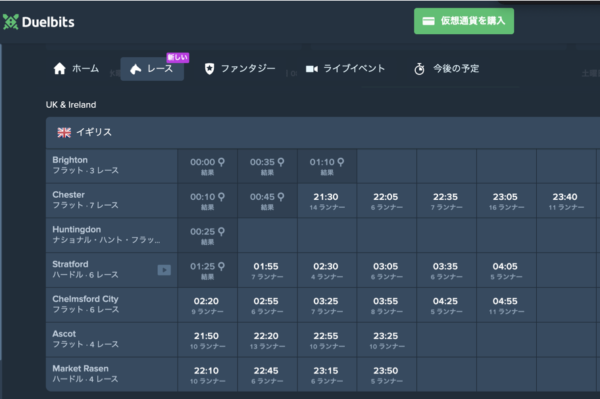The width and height of the screenshot is (600, 399).
Task: Open the ファンタジー tab
Action: (x=240, y=69)
